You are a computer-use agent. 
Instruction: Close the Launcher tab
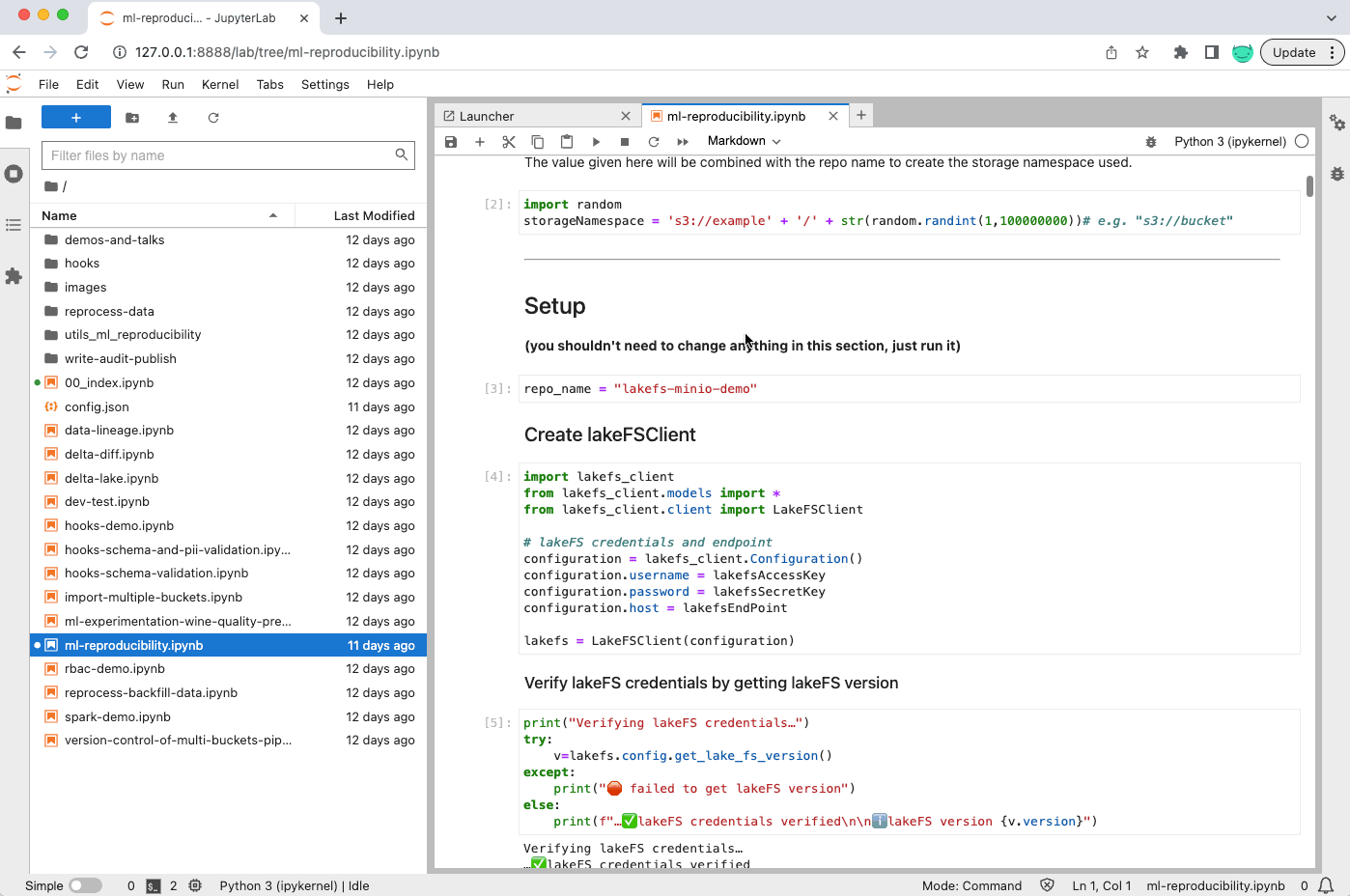626,116
